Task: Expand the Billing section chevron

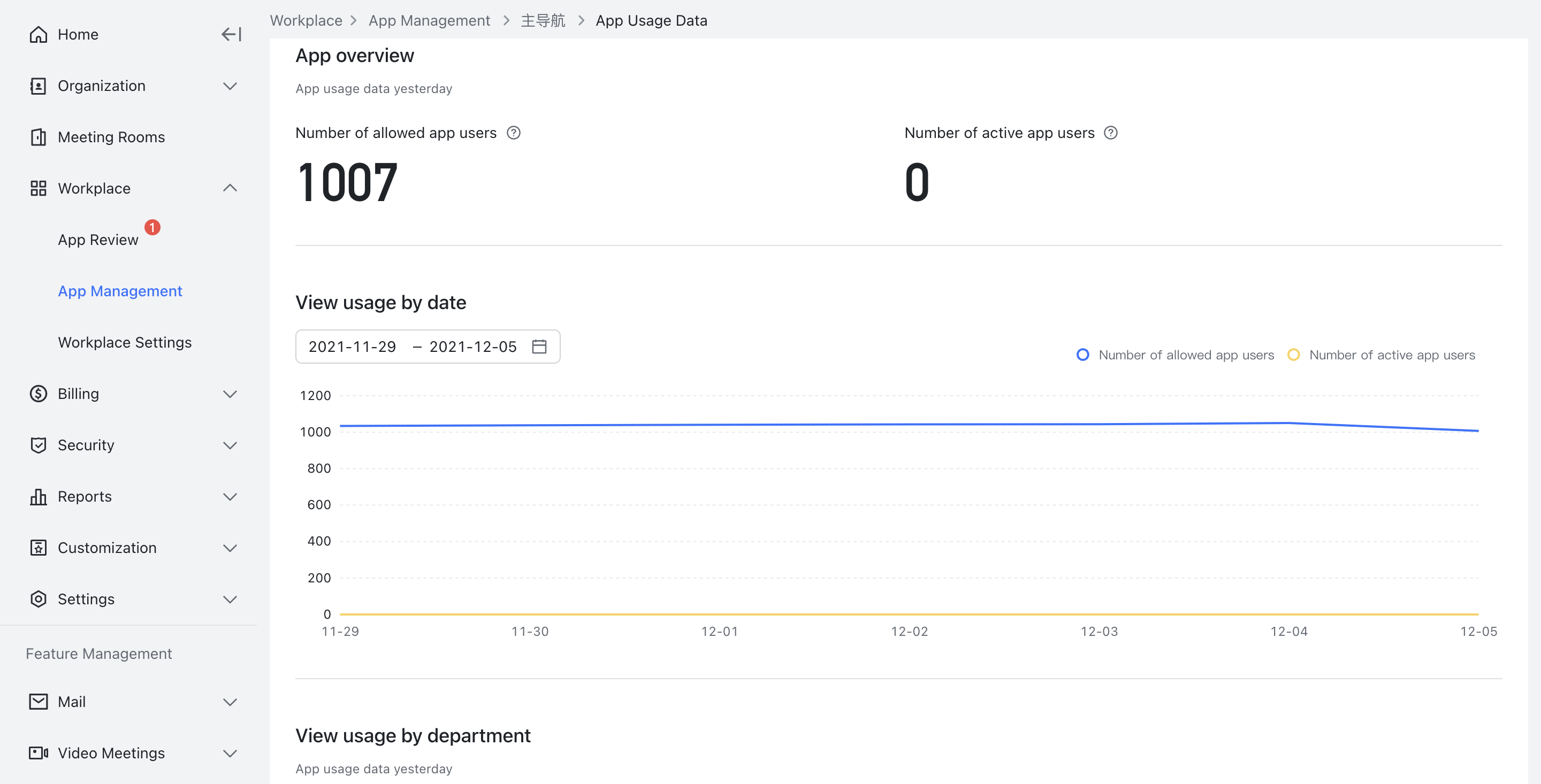Action: (x=230, y=394)
